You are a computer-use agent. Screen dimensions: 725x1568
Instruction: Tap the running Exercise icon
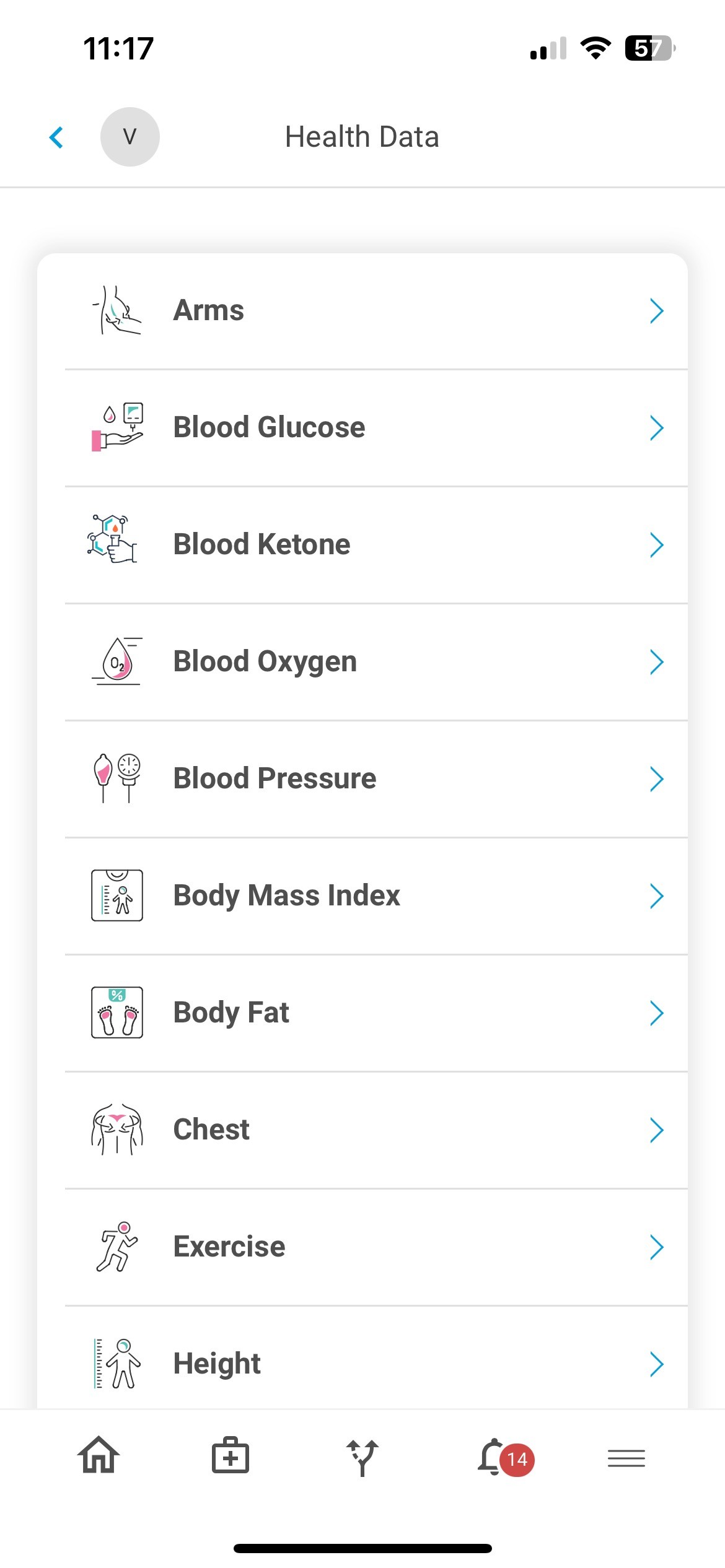pyautogui.click(x=117, y=1246)
